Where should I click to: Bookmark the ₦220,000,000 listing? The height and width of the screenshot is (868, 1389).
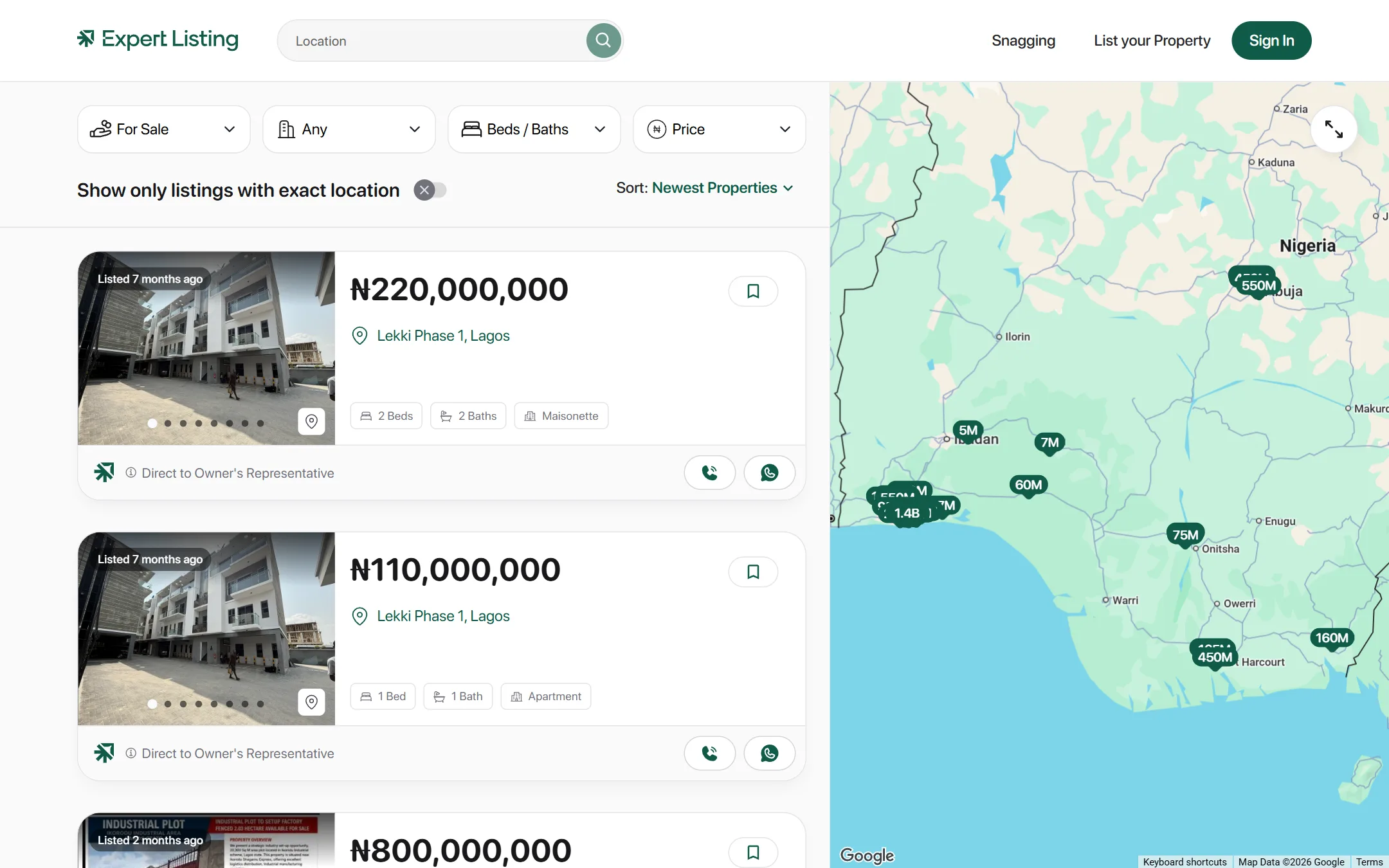coord(753,291)
